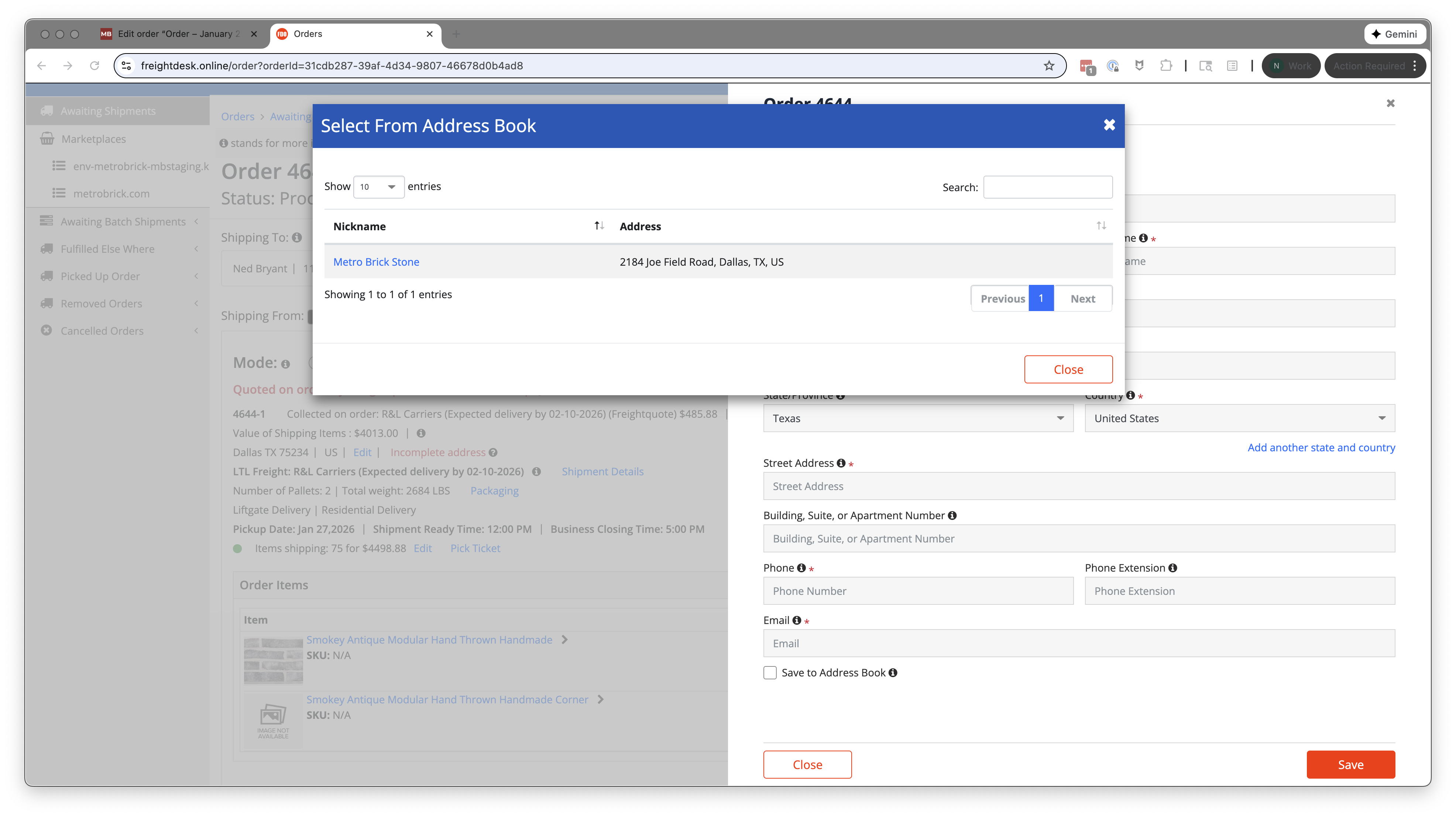Select the Metro Brick Stone address entry
Image resolution: width=1456 pixels, height=817 pixels.
point(376,262)
